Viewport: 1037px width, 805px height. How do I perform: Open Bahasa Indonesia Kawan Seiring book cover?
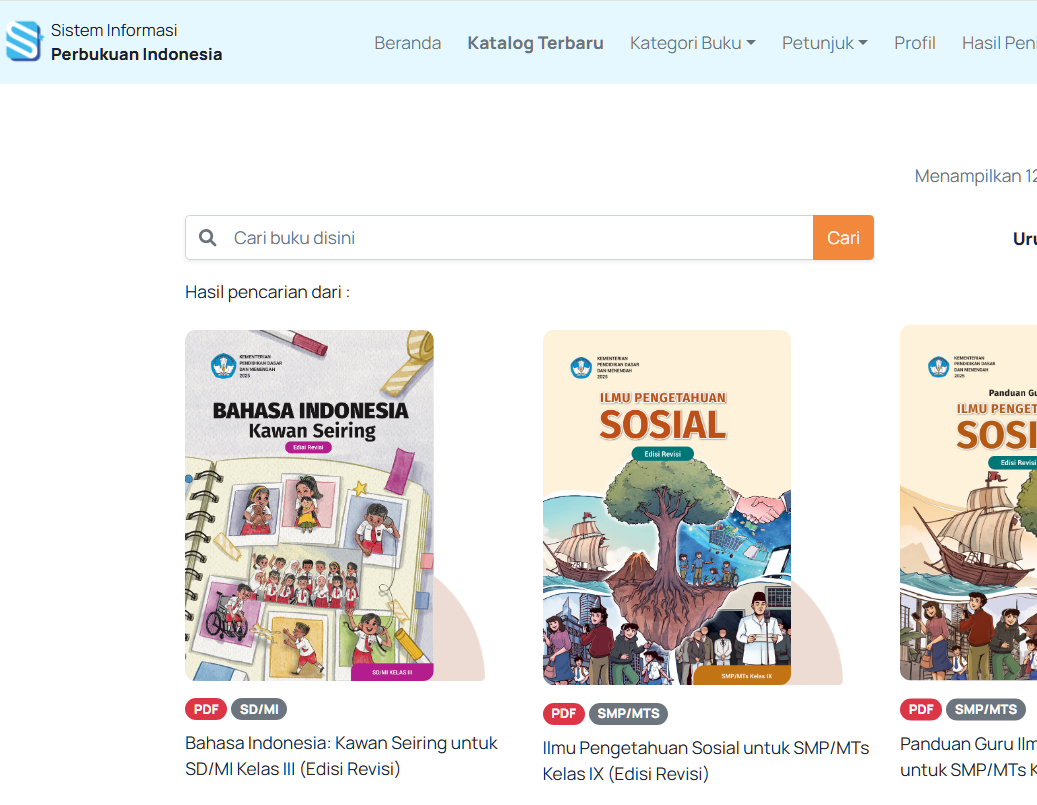[309, 505]
